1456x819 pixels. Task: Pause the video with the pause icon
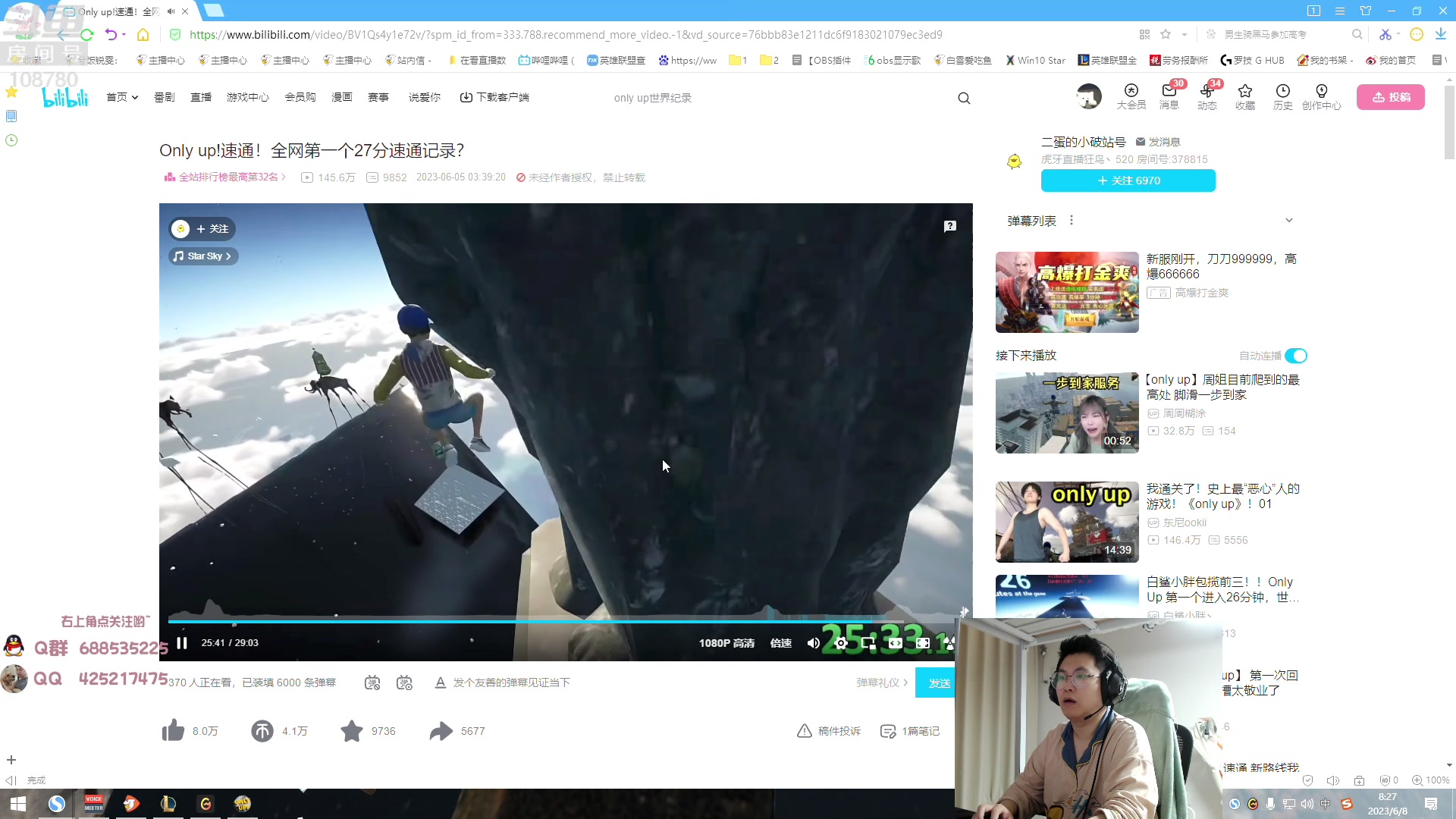coord(182,642)
